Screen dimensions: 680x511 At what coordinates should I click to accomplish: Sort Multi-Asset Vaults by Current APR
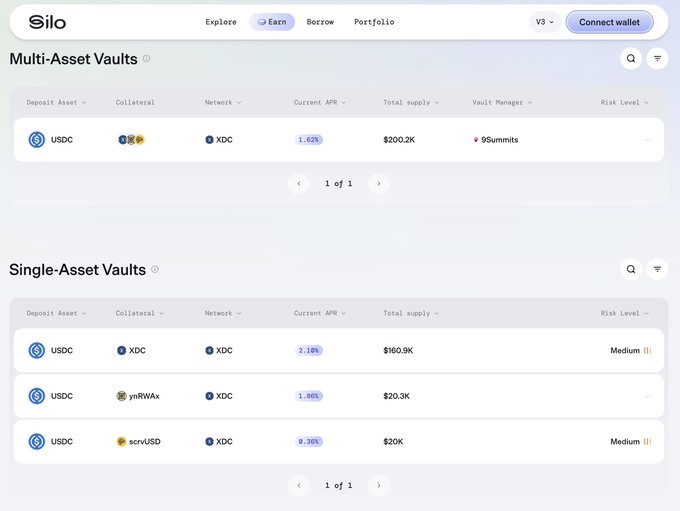click(320, 102)
